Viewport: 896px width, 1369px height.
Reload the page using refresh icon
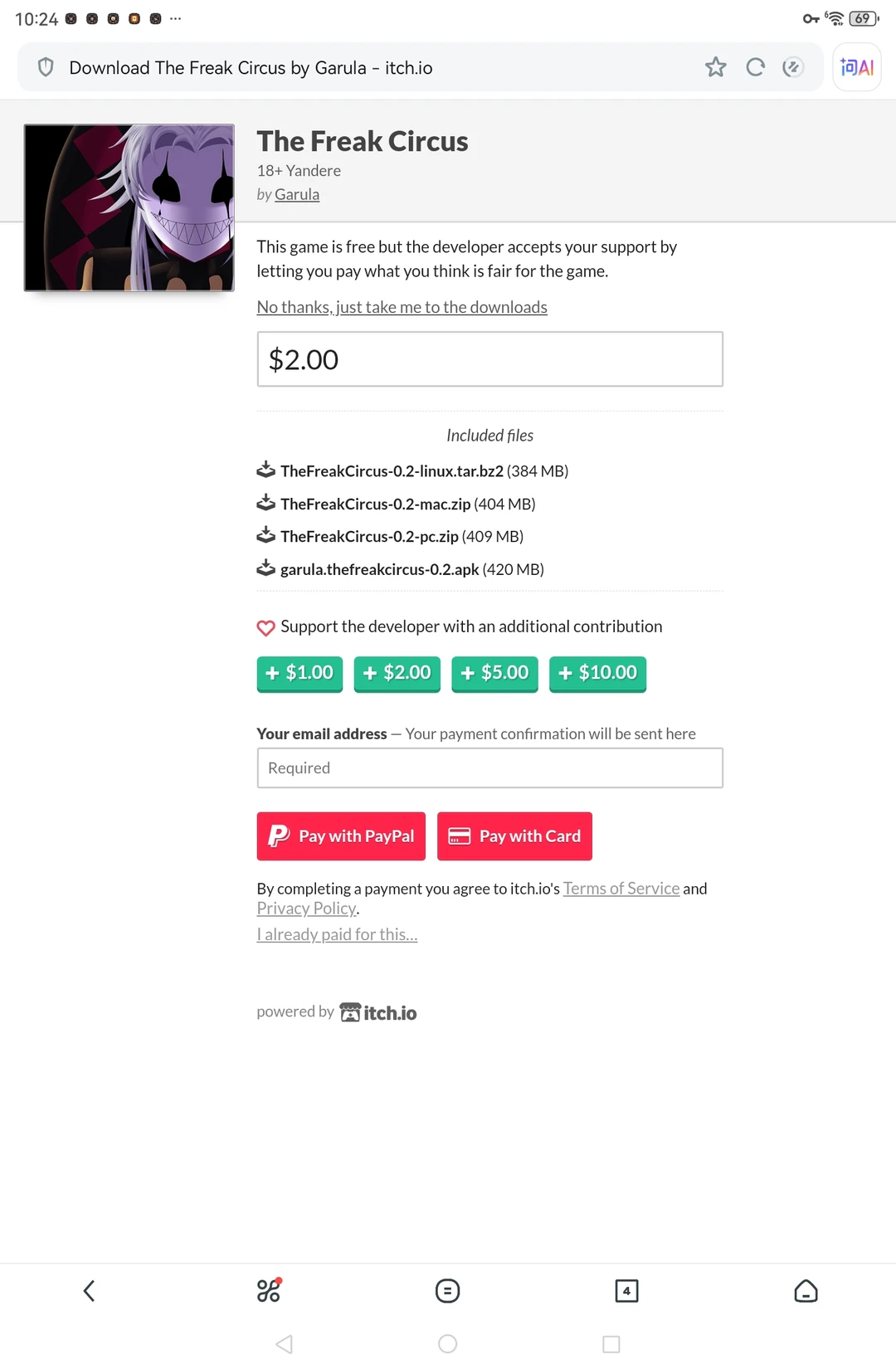755,67
